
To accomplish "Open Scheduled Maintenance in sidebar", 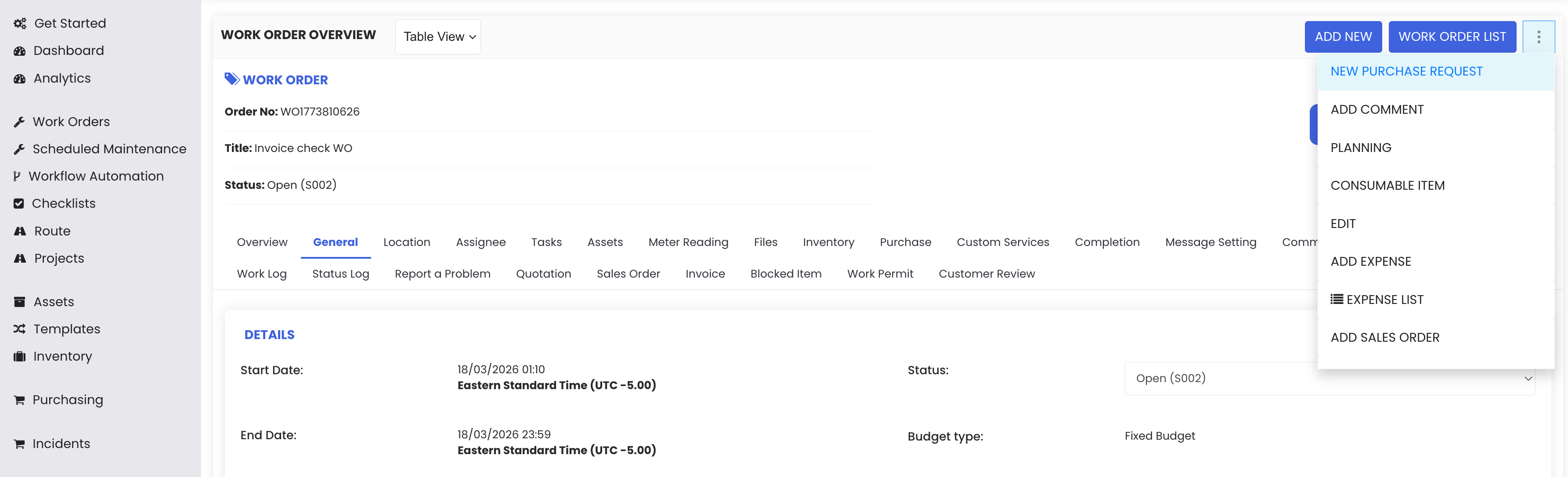I will coord(109,149).
